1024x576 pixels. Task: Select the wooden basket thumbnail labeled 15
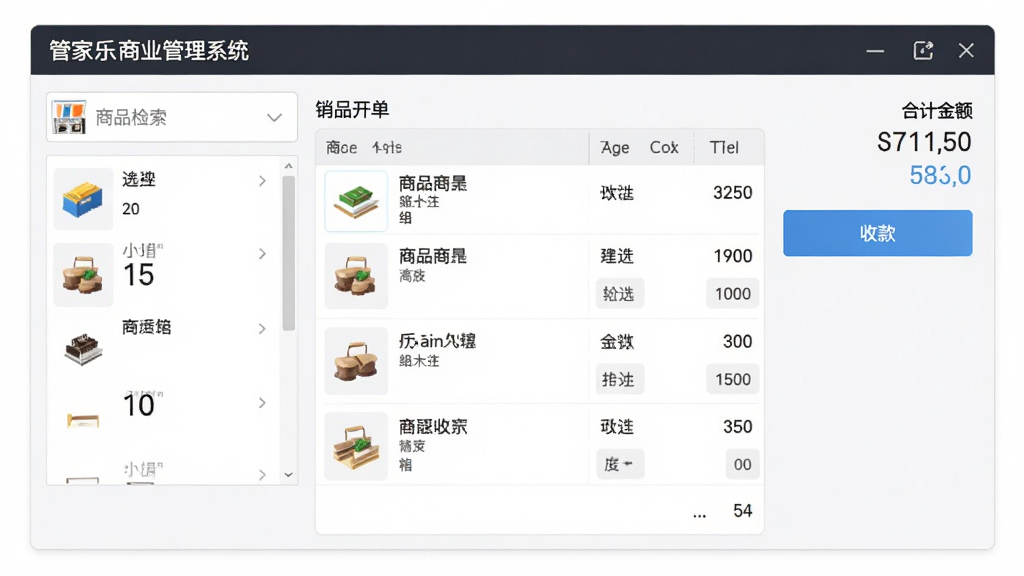pos(83,274)
